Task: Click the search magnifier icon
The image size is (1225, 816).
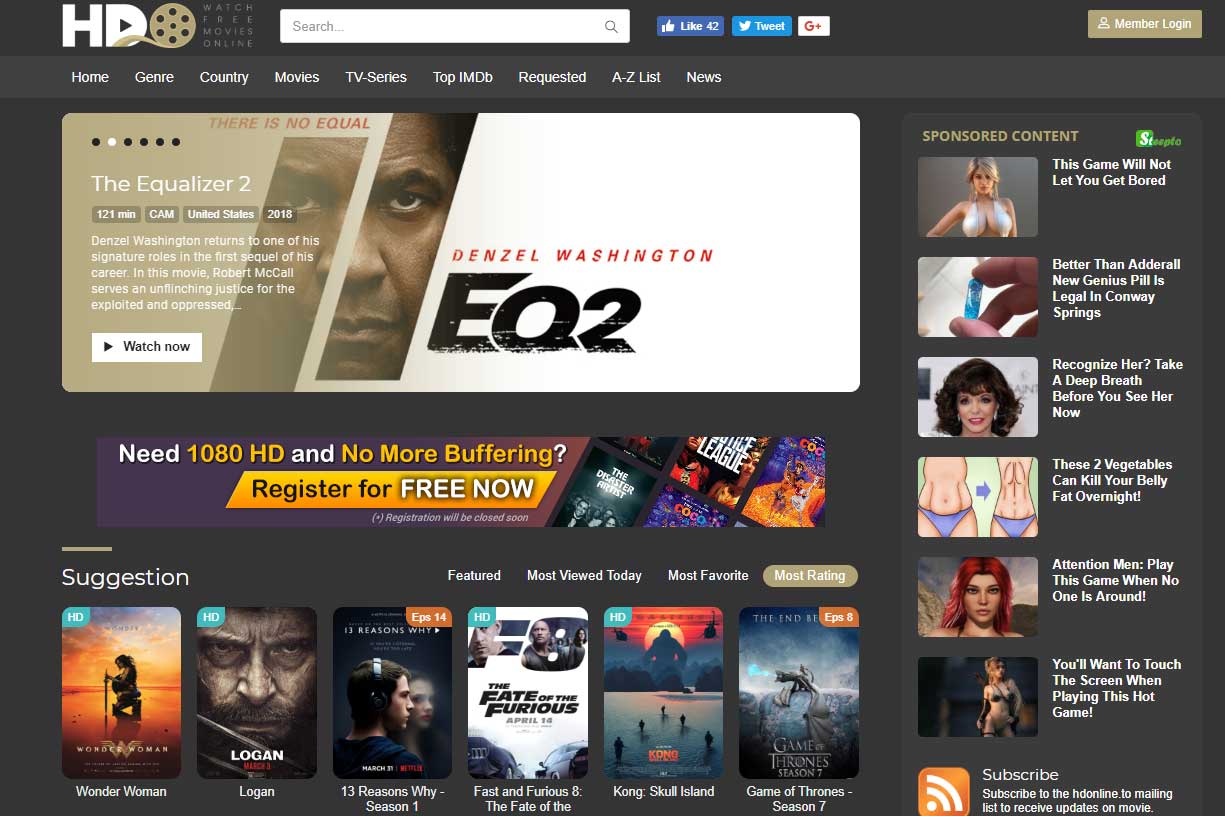Action: click(x=611, y=27)
